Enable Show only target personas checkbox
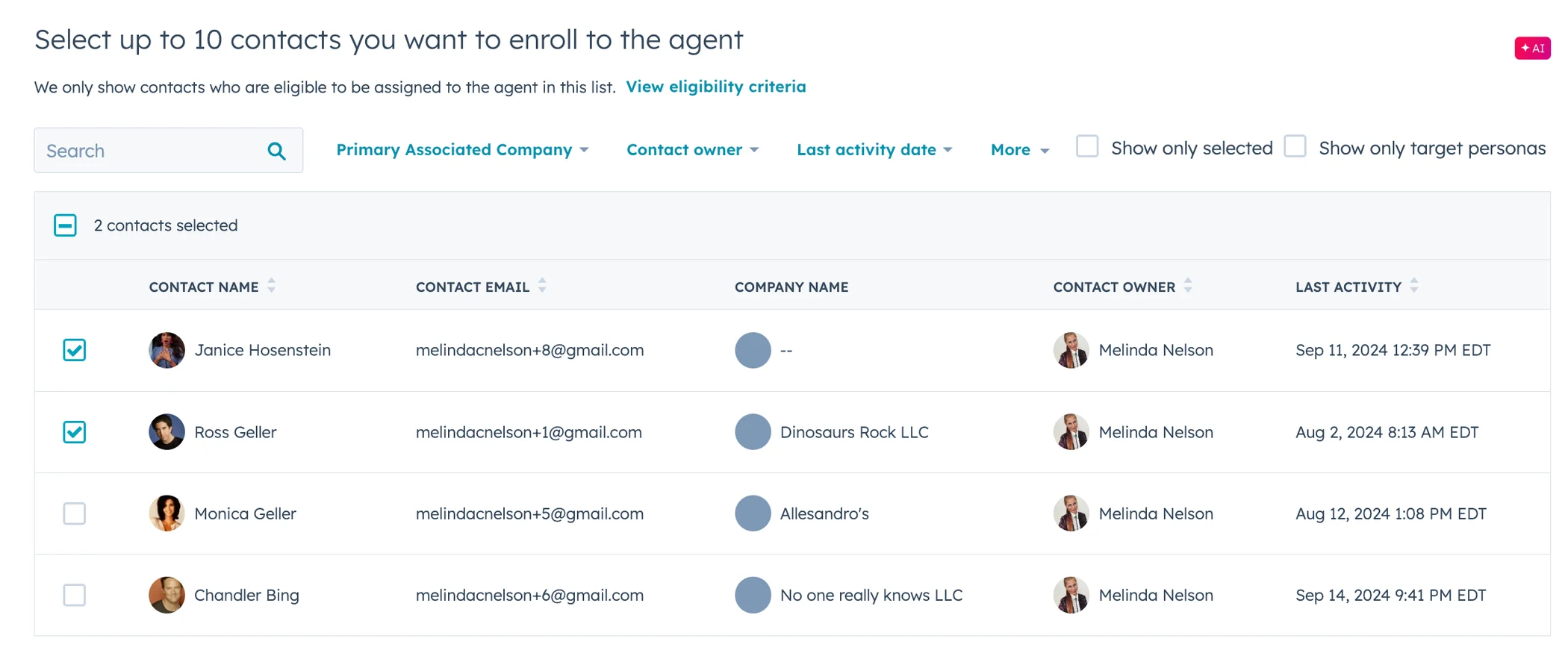The width and height of the screenshot is (1568, 656). [x=1295, y=146]
